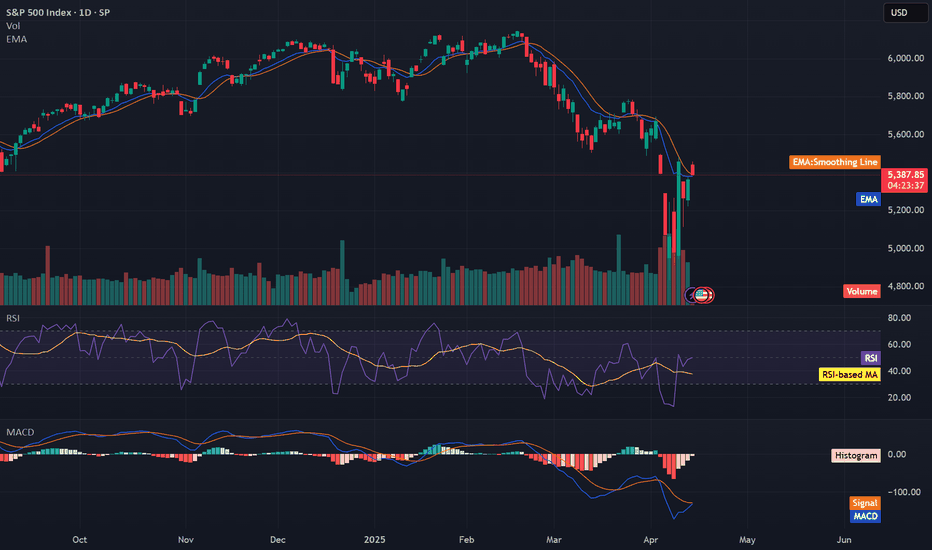The height and width of the screenshot is (550, 932).
Task: Click the Mar label on time axis
Action: (x=554, y=540)
